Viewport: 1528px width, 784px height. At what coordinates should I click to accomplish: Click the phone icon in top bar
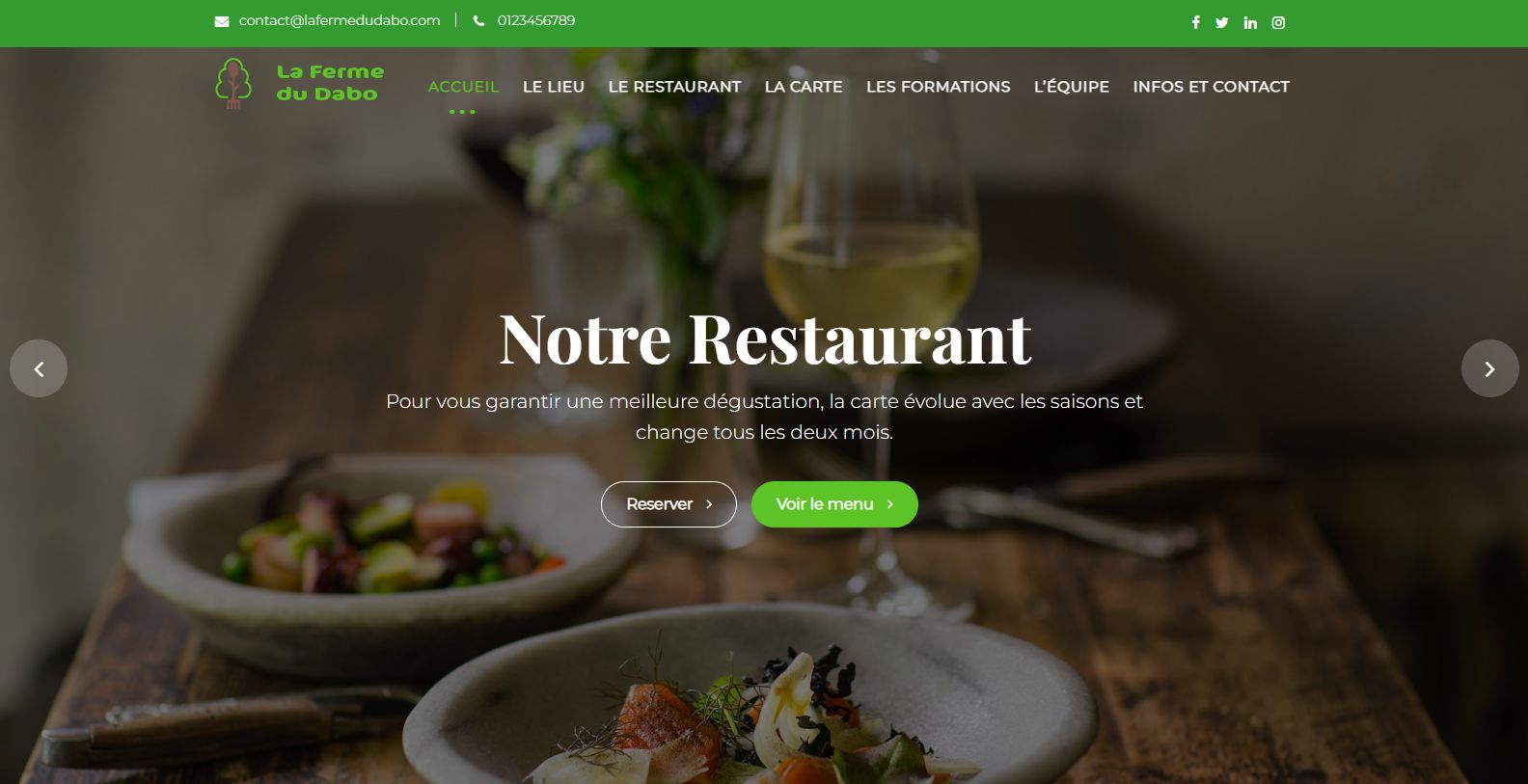click(478, 21)
